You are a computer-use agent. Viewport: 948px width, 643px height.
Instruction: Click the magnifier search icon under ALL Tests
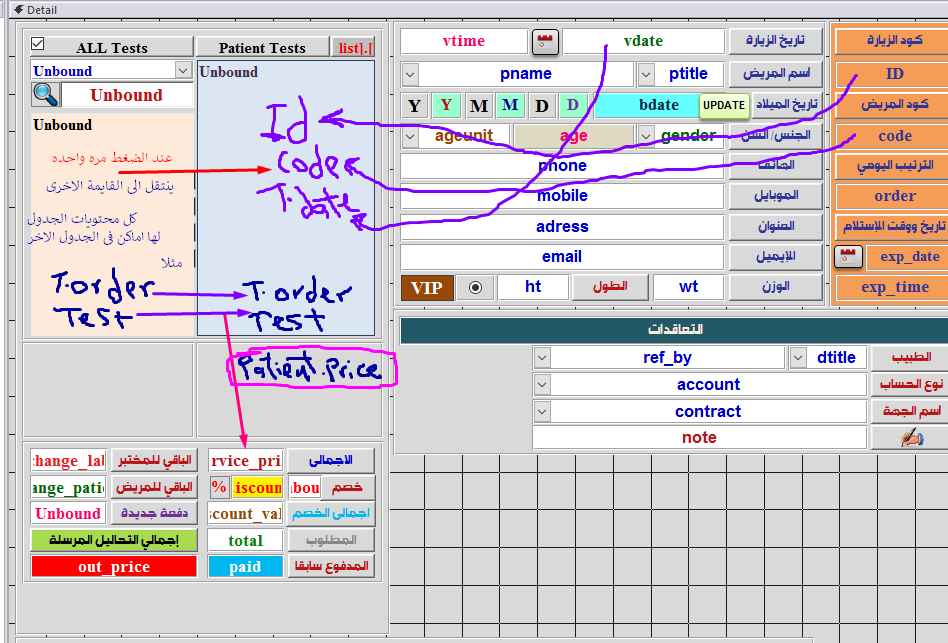click(45, 94)
